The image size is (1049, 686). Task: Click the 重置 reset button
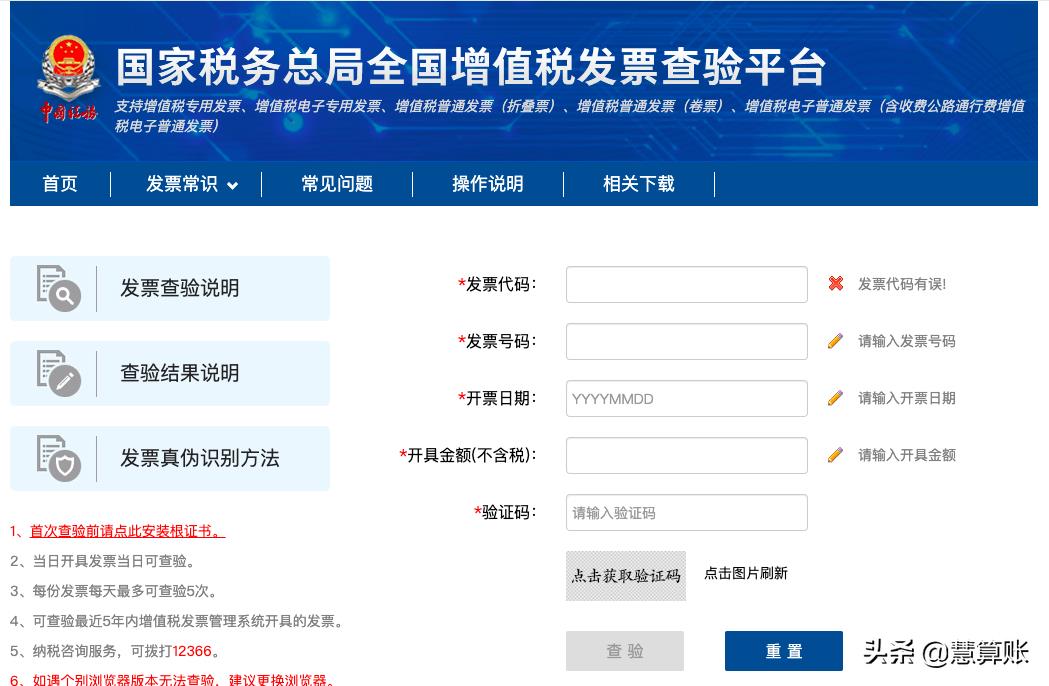[783, 651]
